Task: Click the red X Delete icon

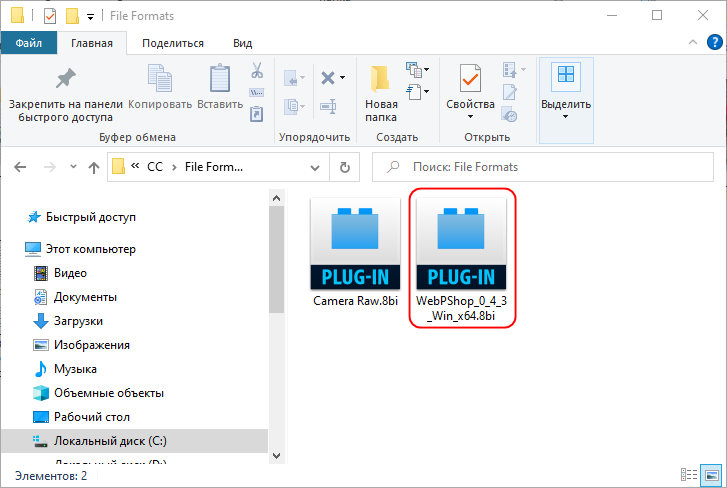Action: tap(328, 77)
